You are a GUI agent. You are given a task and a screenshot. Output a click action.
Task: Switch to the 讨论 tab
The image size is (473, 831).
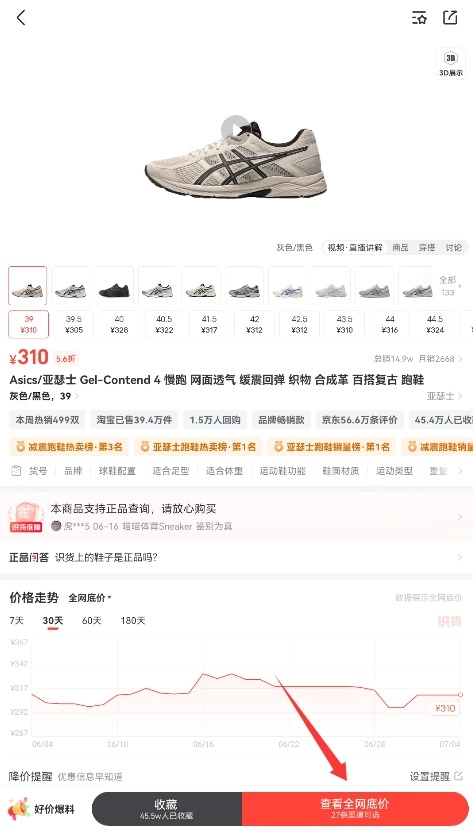coord(453,247)
